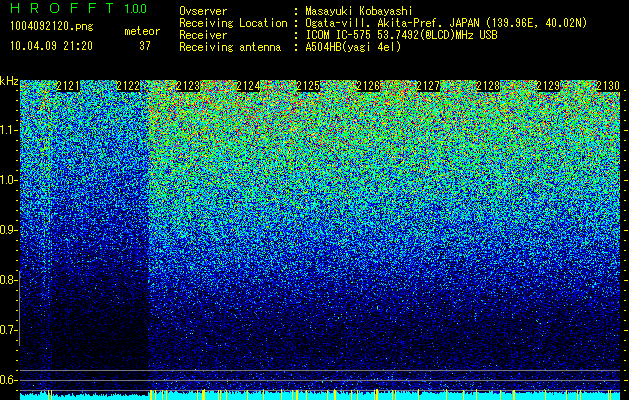The image size is (629, 400).
Task: Click the observer name Masayuki Kobayashi
Action: point(359,11)
